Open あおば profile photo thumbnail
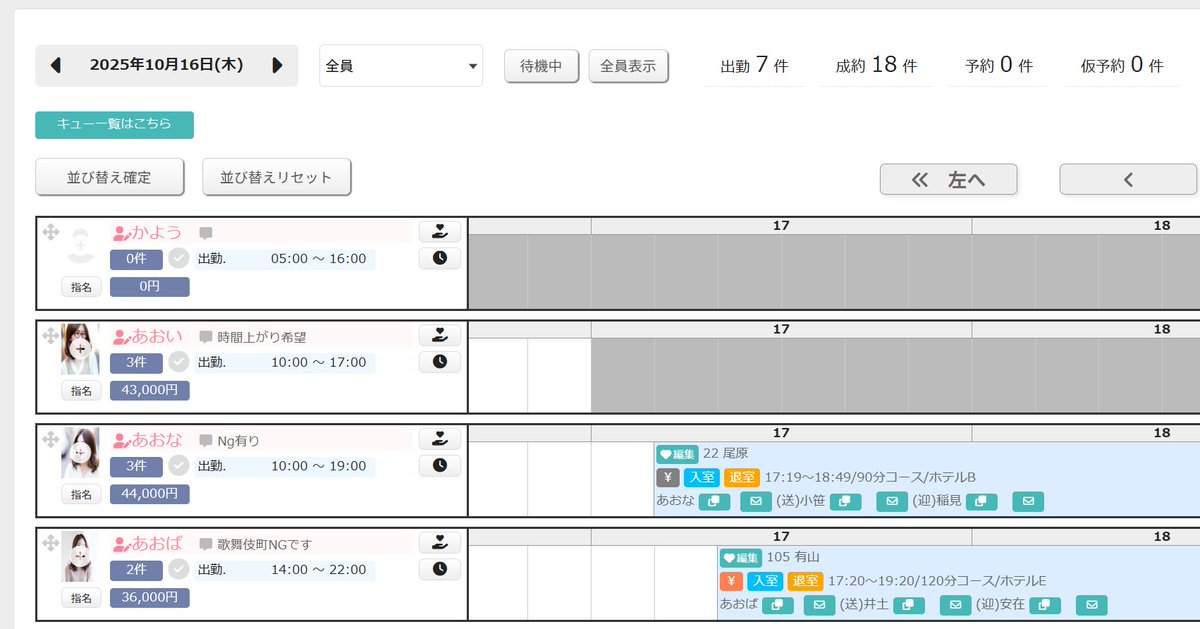 80,557
